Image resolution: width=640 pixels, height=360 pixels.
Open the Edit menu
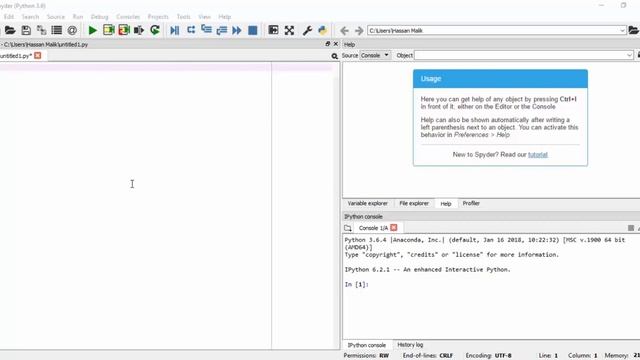pos(9,17)
